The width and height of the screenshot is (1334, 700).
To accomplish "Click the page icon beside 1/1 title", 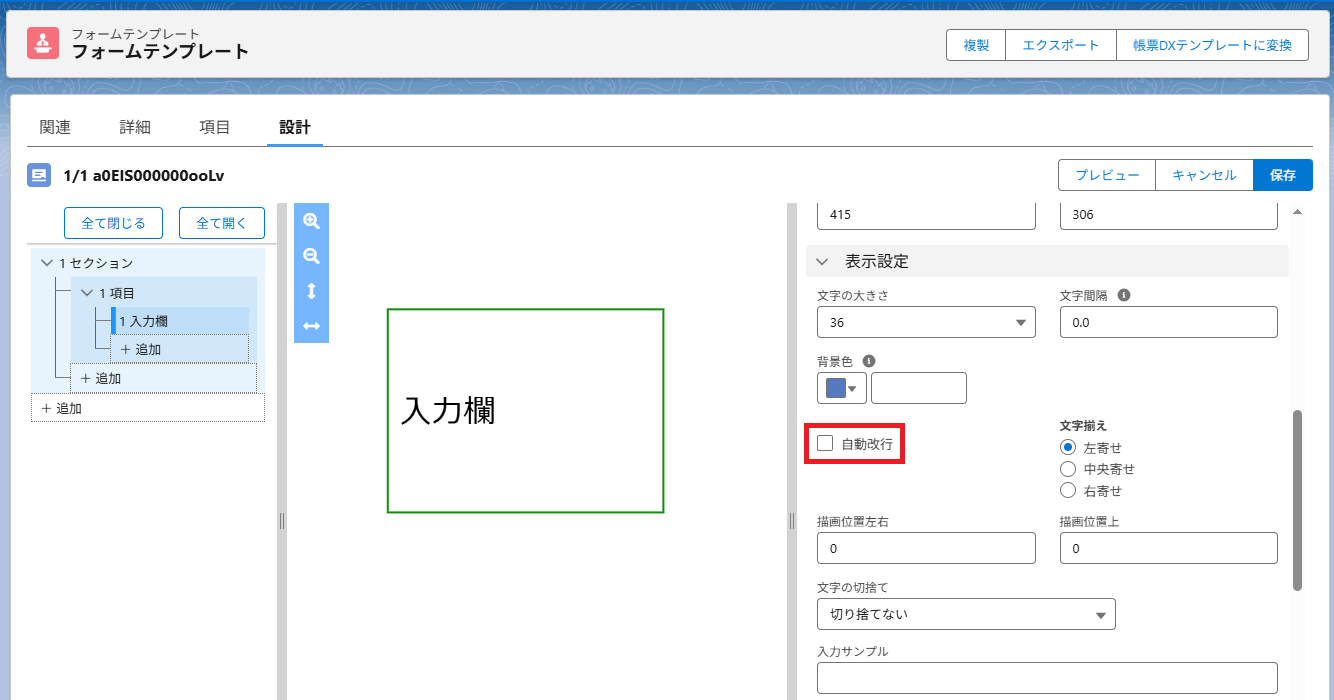I will coord(39,175).
